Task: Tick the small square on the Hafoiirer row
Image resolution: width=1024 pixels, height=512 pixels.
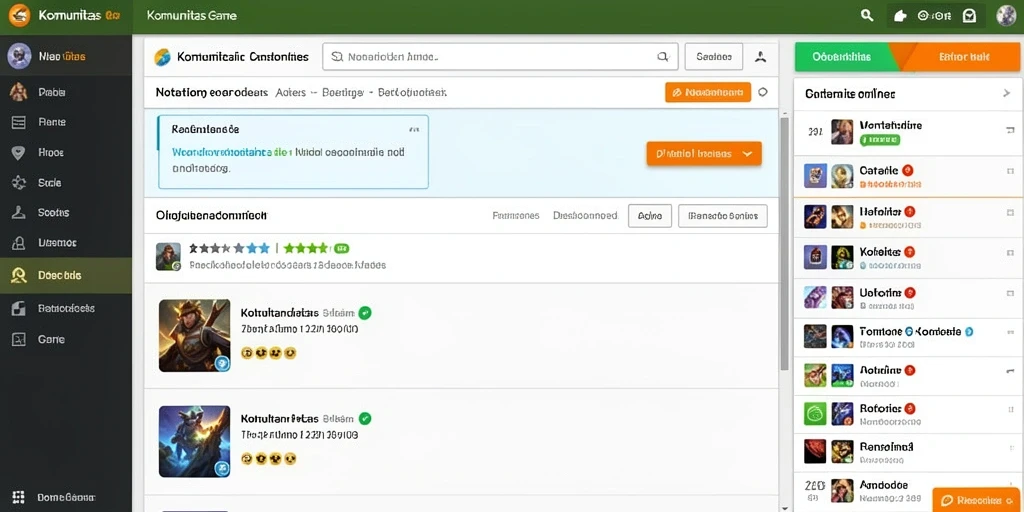Action: point(1010,212)
